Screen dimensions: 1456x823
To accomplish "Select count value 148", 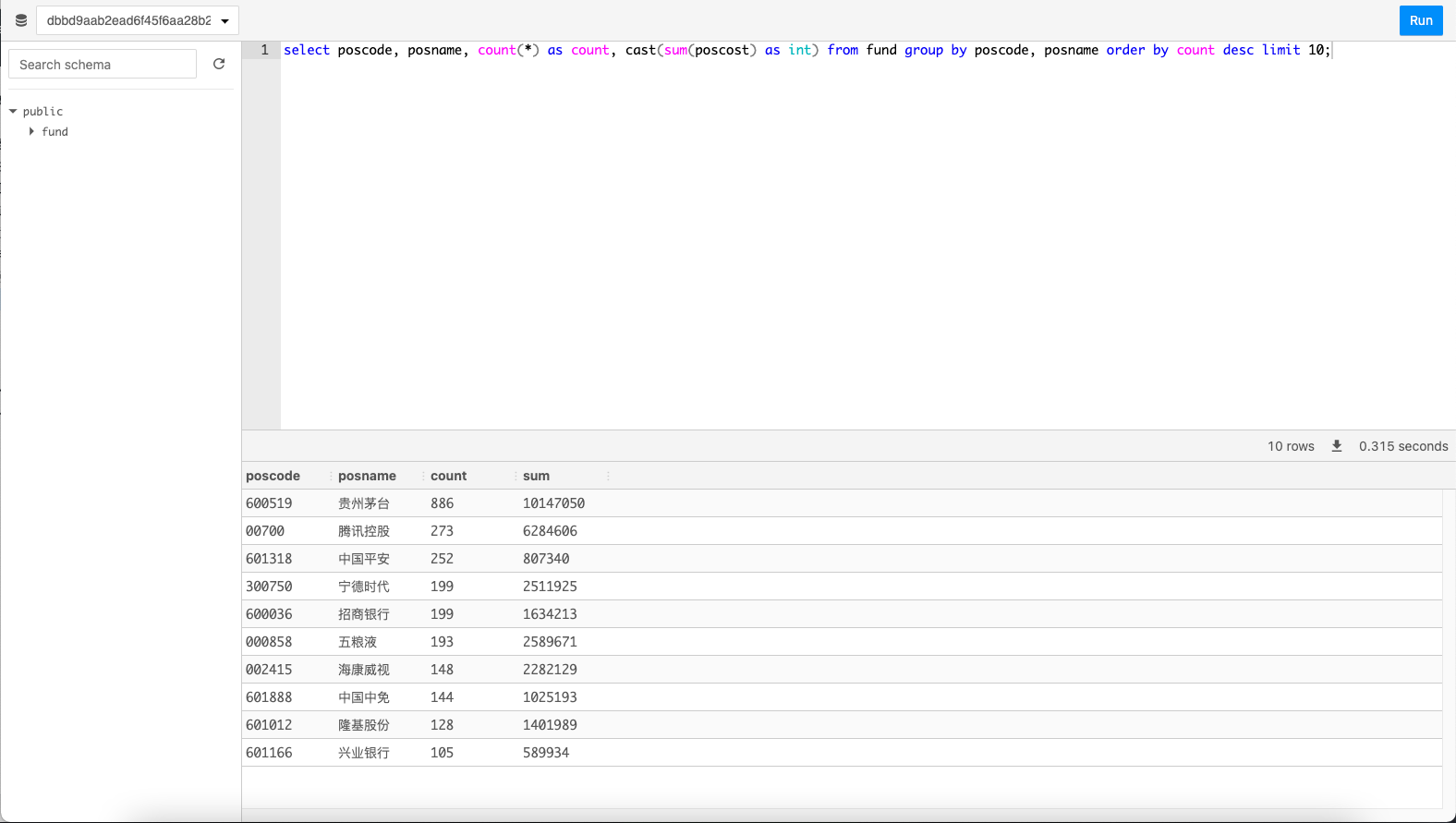I will click(443, 670).
